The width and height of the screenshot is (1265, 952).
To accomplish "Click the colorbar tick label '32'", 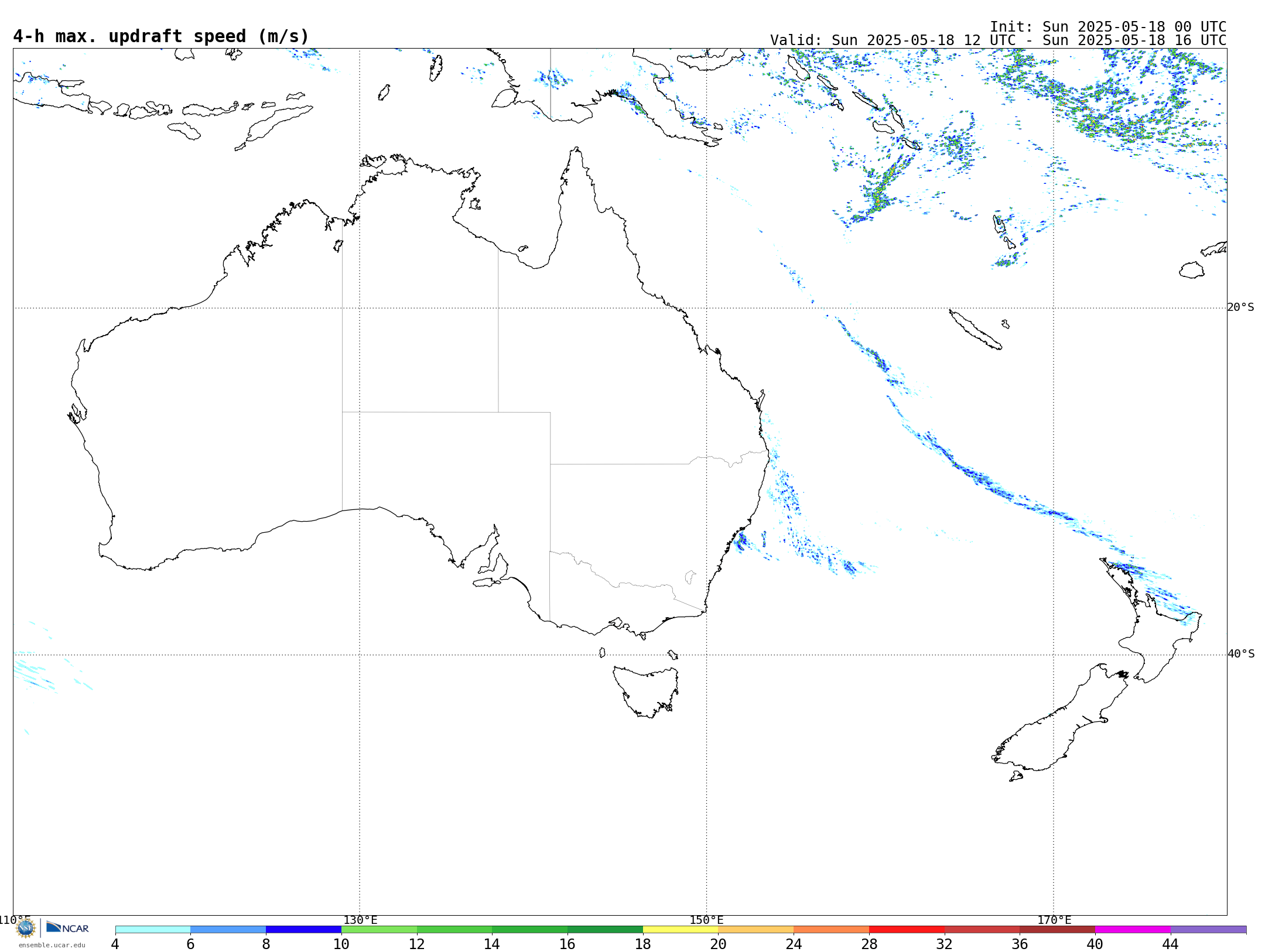I will coord(945,944).
